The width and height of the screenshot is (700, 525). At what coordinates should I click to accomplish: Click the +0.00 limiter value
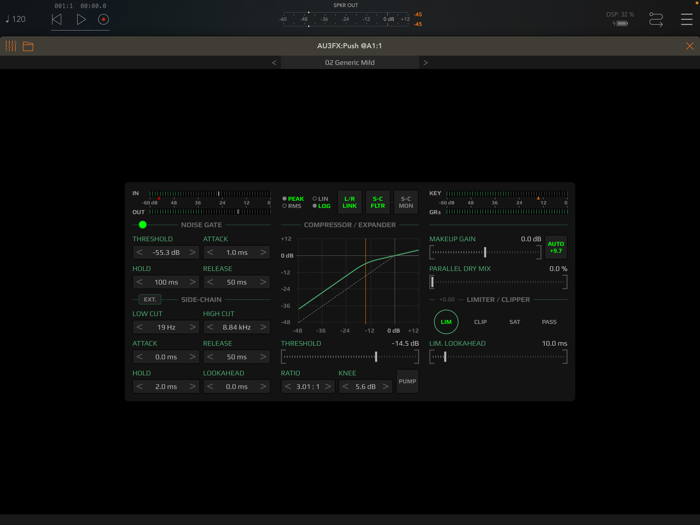click(447, 300)
